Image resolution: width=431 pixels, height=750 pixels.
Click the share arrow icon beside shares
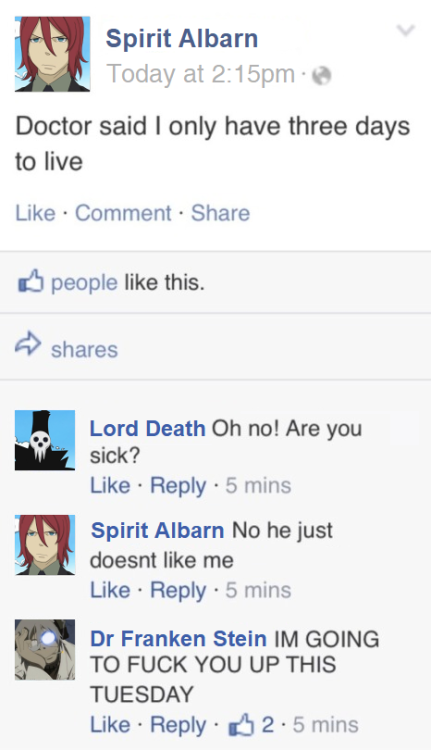pyautogui.click(x=28, y=342)
